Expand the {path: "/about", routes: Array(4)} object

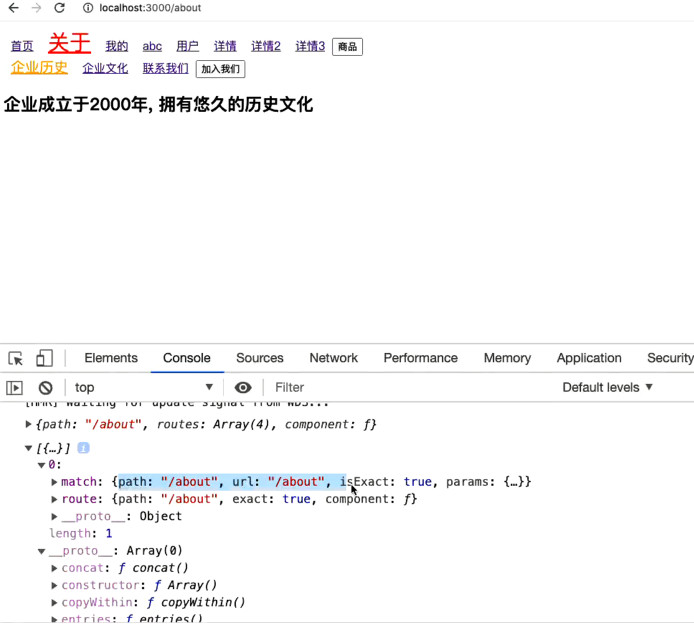[28, 424]
